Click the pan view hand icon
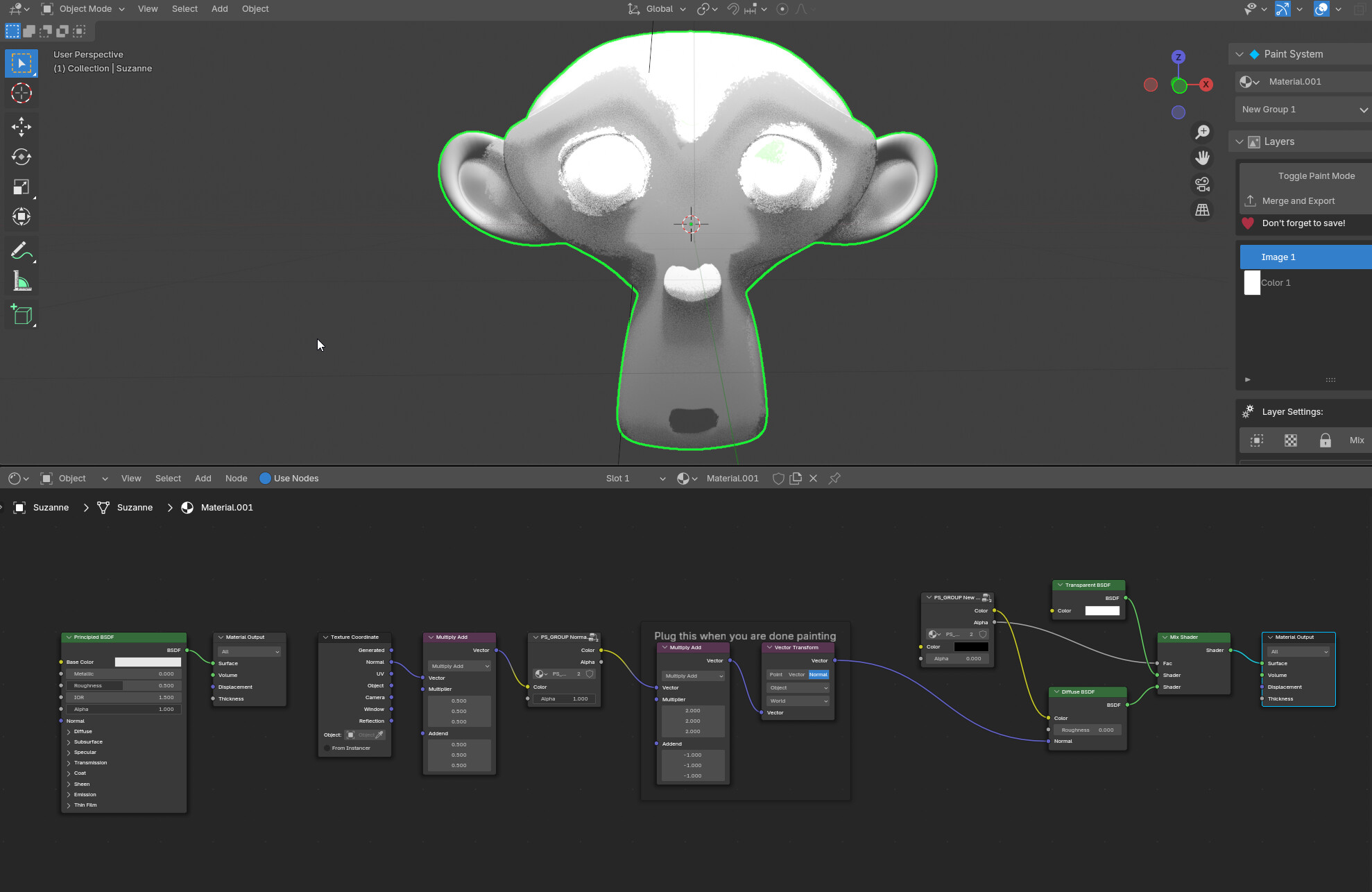 [x=1202, y=158]
